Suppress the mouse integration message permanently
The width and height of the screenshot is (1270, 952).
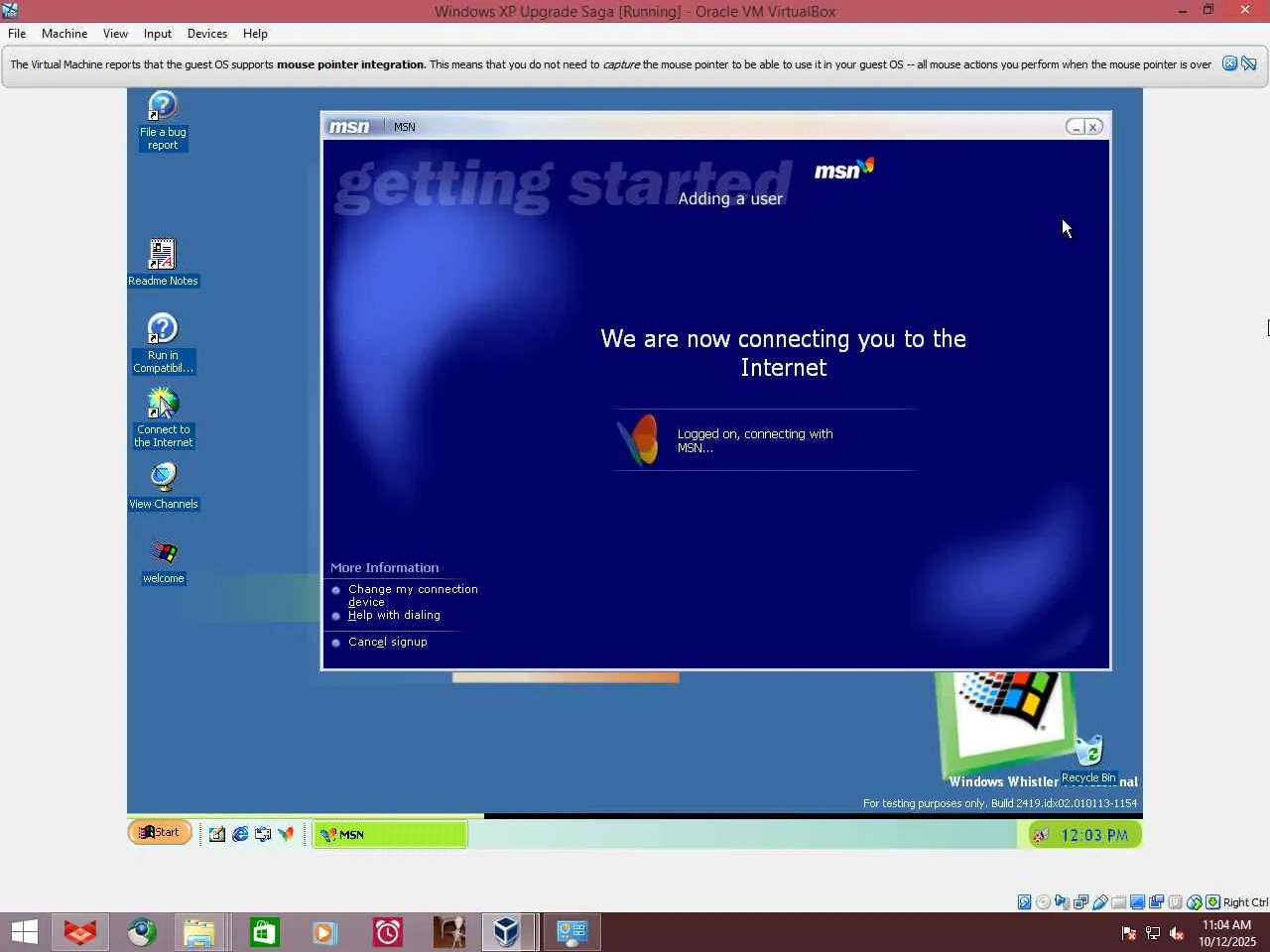[x=1249, y=63]
